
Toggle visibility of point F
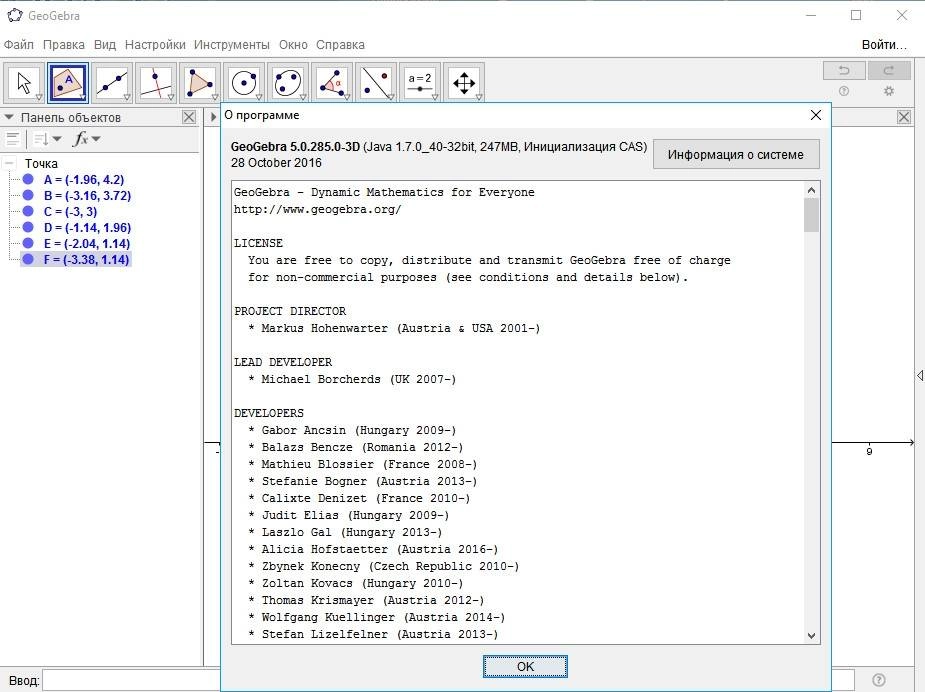pos(28,259)
